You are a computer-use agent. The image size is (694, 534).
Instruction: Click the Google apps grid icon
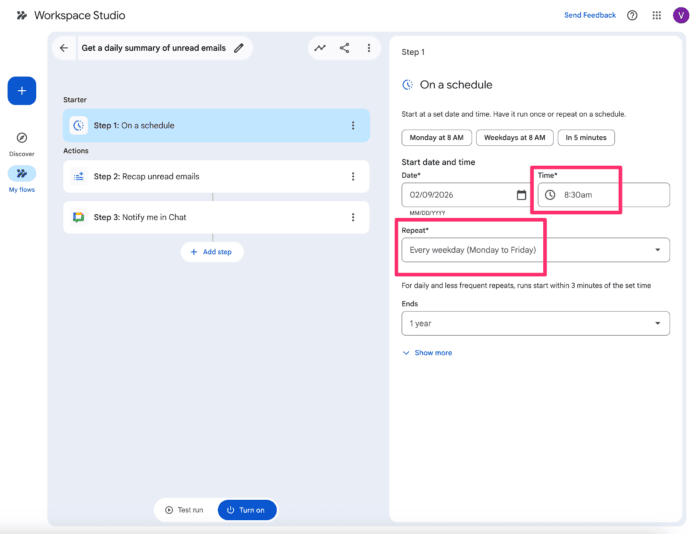click(657, 16)
